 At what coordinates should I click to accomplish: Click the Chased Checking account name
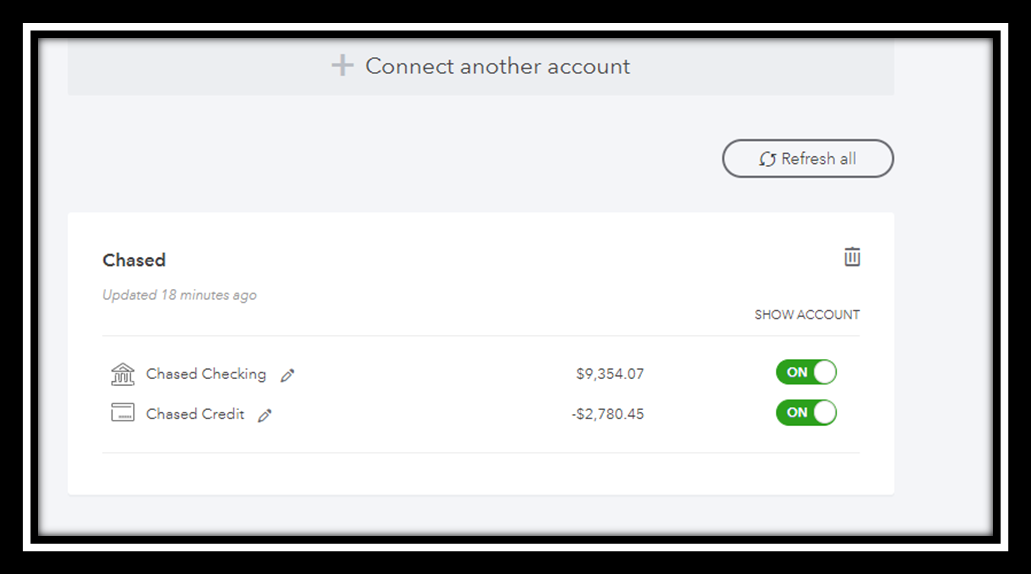pos(206,374)
